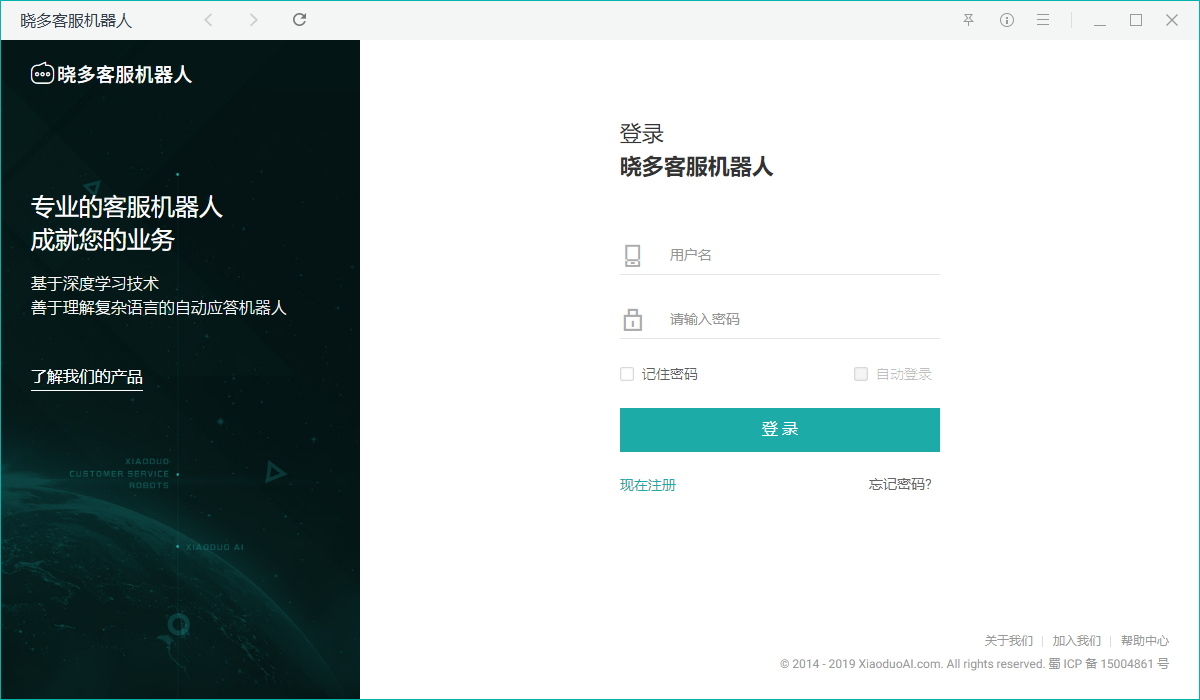Open the info icon in the titlebar

(x=1006, y=19)
